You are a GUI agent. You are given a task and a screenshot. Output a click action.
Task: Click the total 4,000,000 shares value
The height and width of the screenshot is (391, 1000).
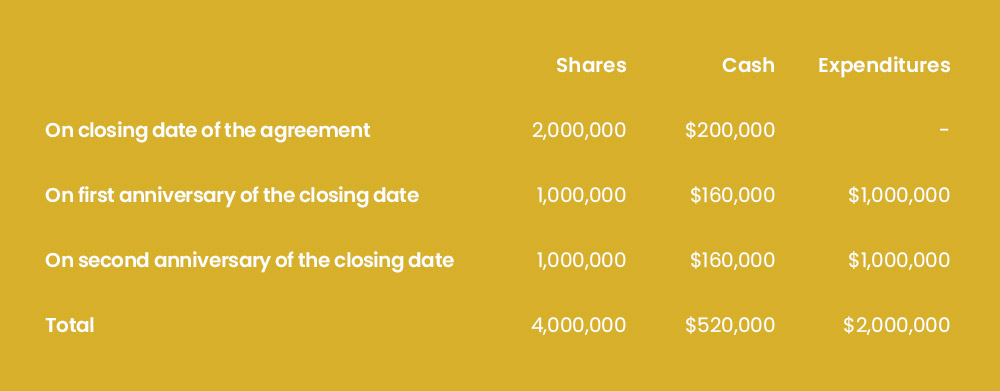point(578,326)
